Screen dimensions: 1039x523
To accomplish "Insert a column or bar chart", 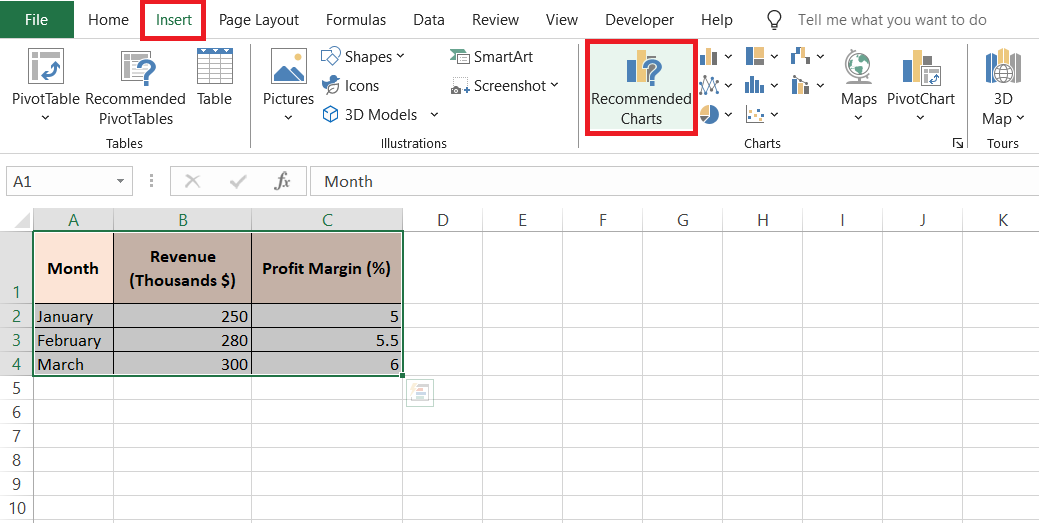I will pos(710,56).
